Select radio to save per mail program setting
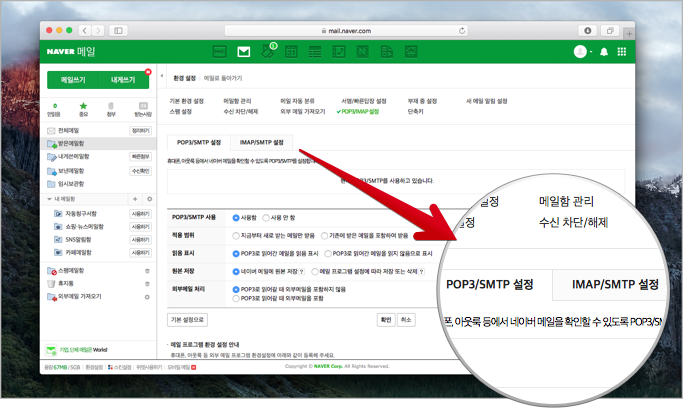The image size is (683, 408). pos(314,271)
